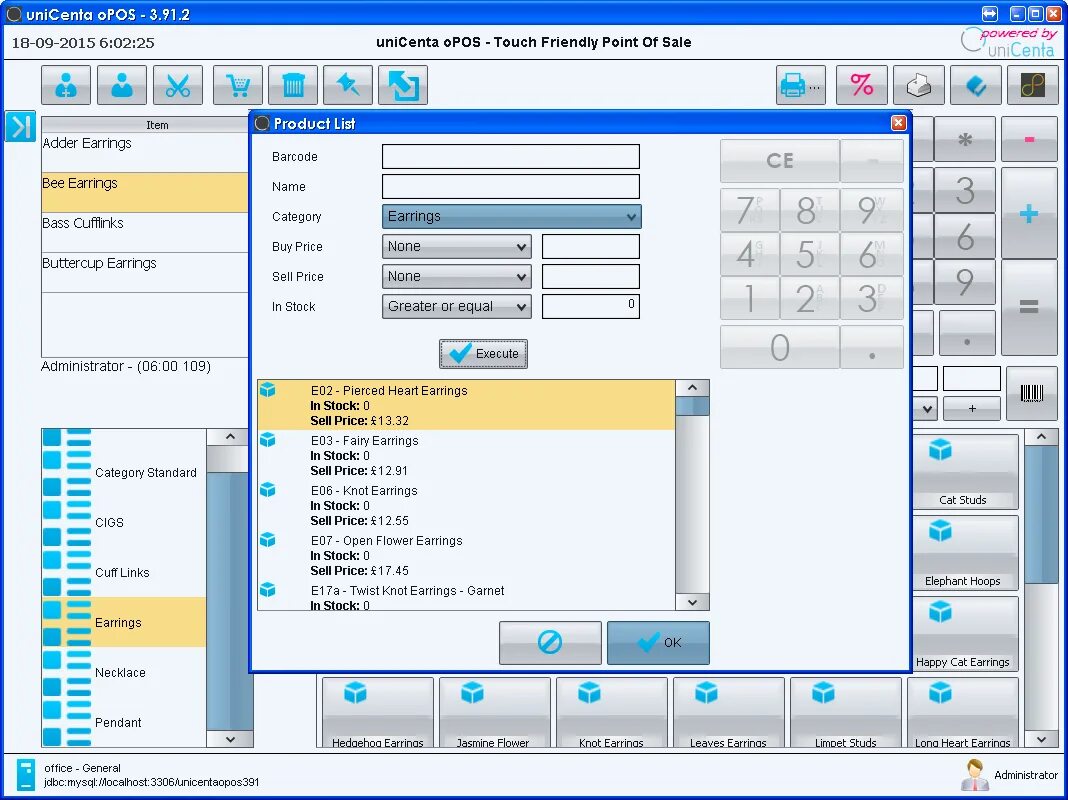
Task: Click the dark square logo toolbar icon
Action: tap(1033, 85)
